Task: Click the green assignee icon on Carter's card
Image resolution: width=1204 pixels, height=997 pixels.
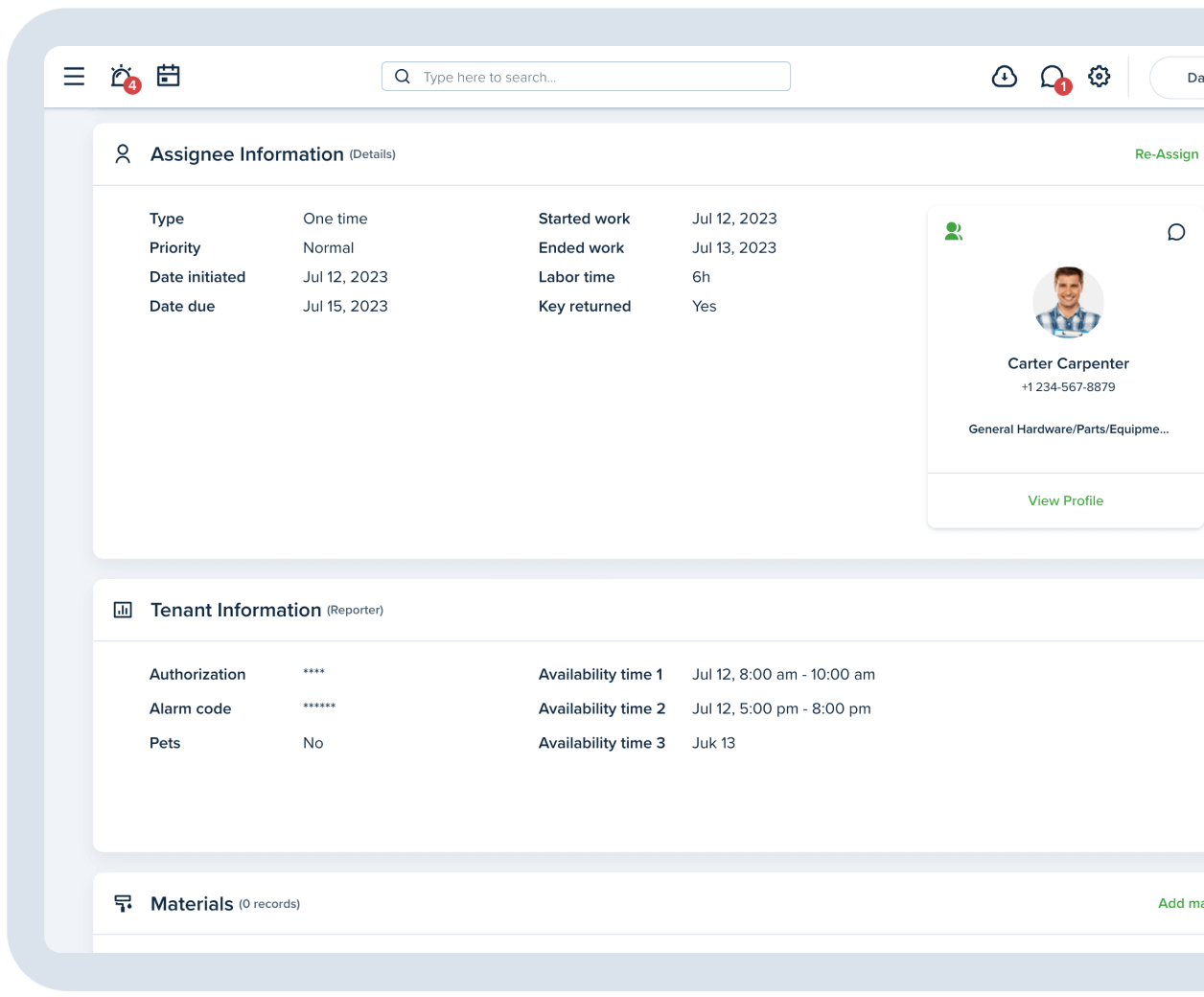Action: point(953,231)
